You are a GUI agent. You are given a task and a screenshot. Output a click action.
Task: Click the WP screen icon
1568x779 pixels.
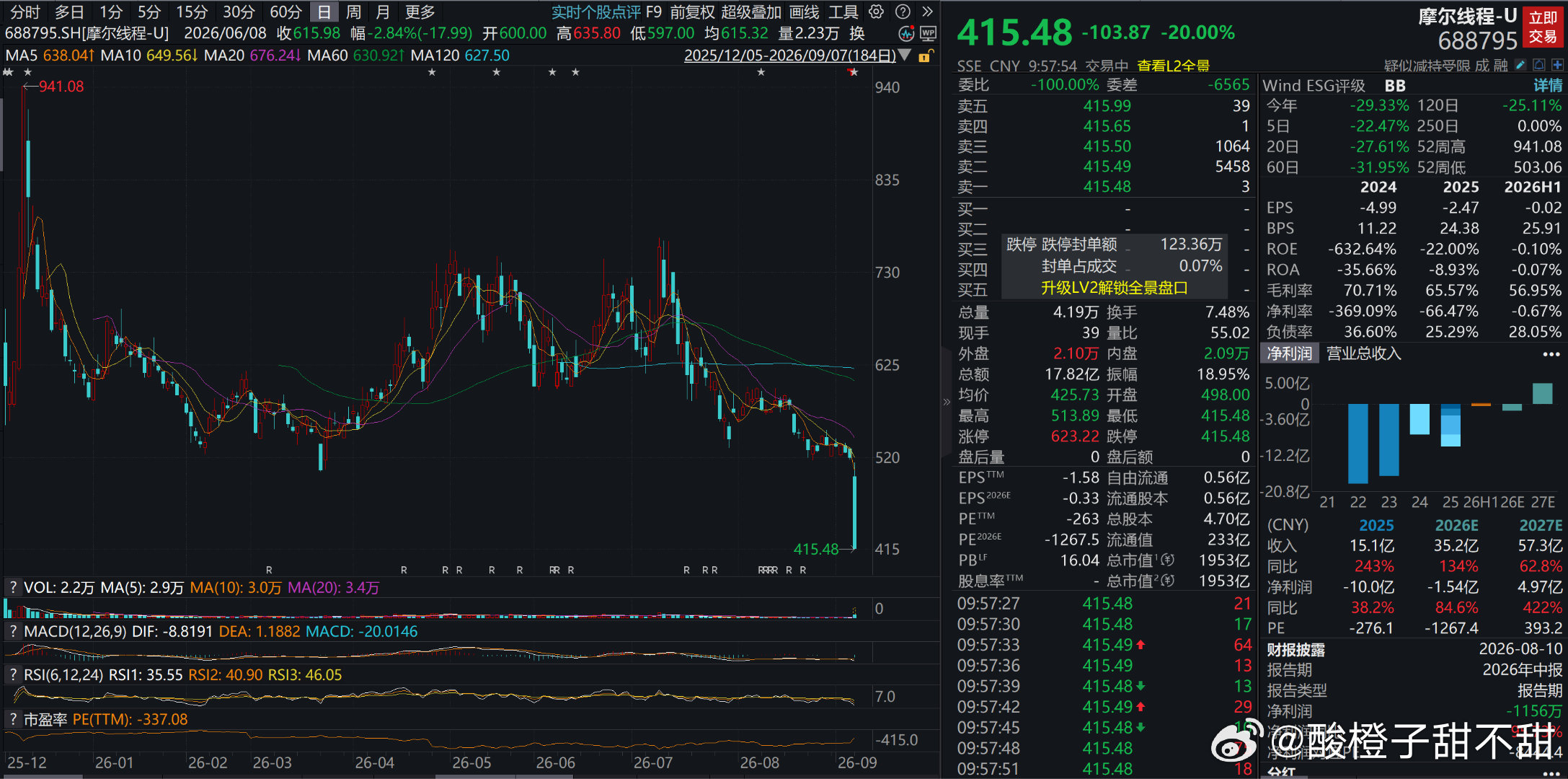(928, 33)
